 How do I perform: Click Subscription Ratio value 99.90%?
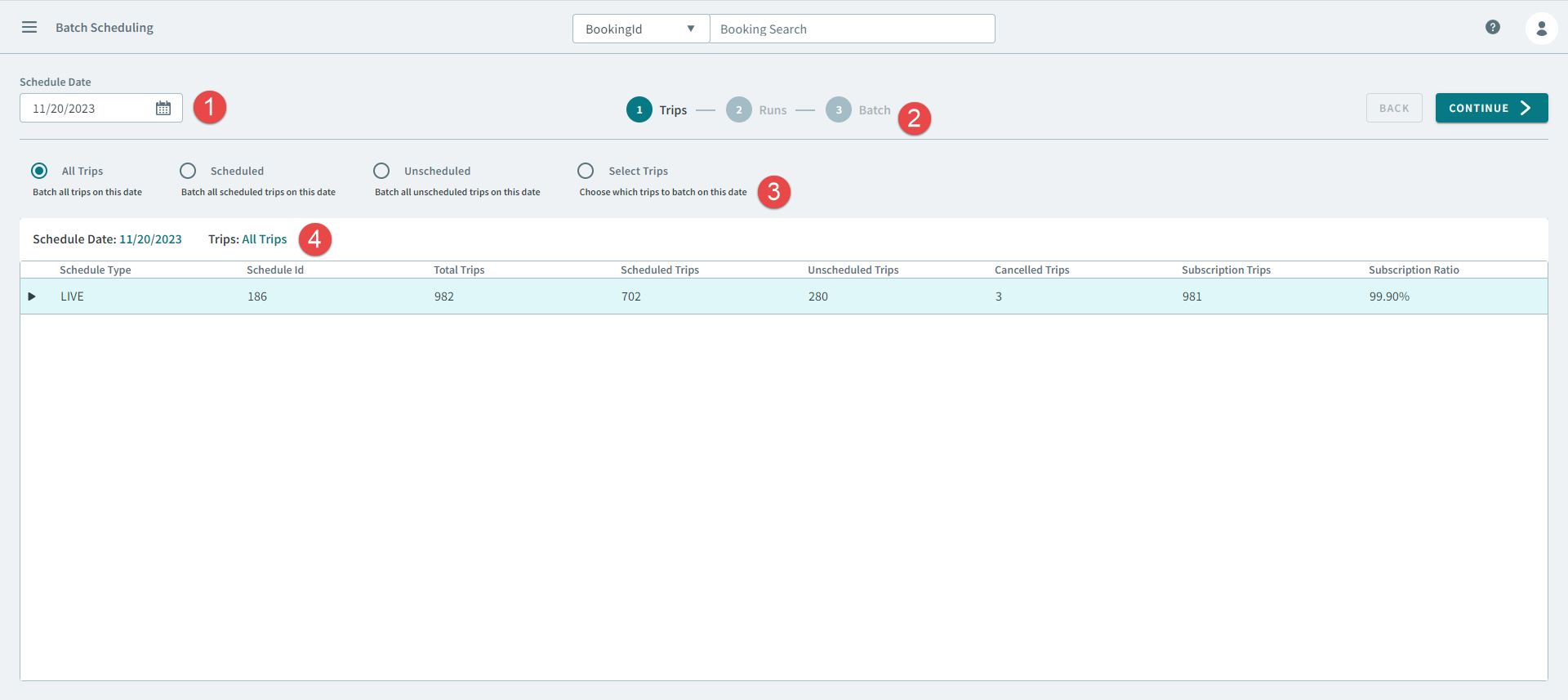coord(1390,296)
